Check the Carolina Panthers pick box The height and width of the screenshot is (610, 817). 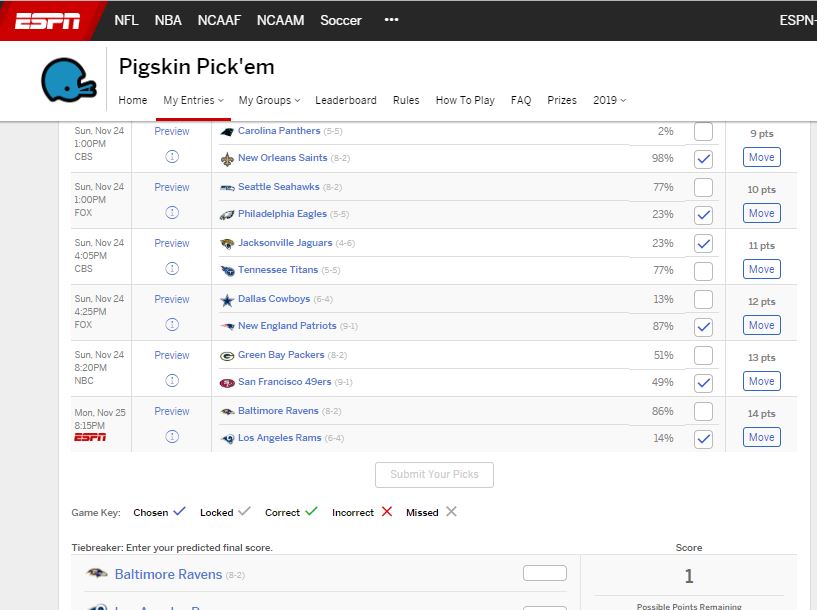tap(703, 131)
